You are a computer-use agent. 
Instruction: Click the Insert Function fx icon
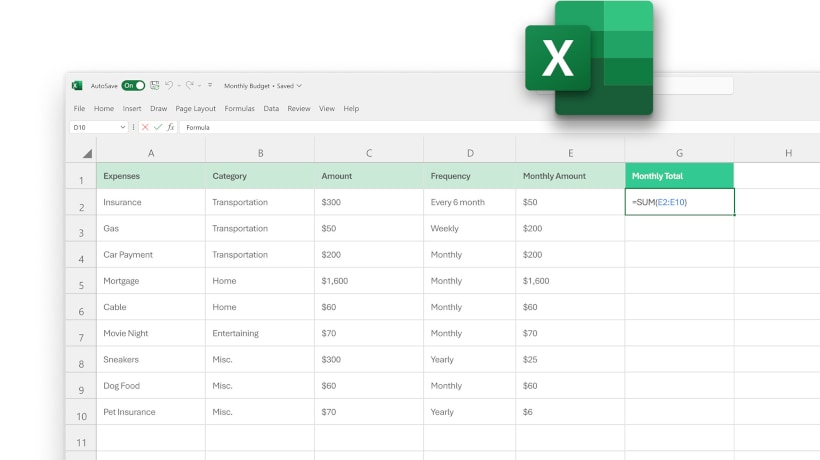pyautogui.click(x=170, y=127)
